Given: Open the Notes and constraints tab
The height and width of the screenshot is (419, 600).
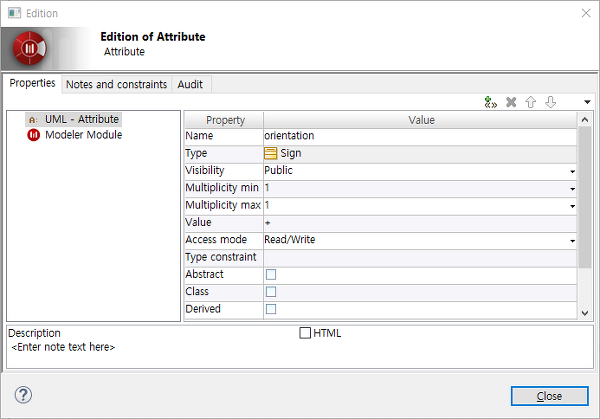Looking at the screenshot, I should [116, 84].
